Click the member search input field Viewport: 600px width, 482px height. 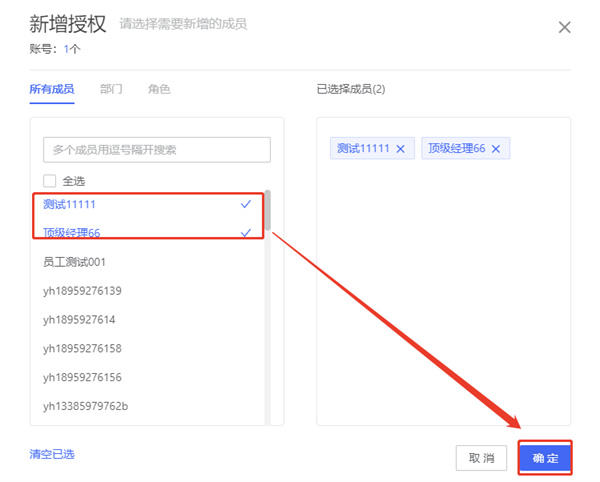click(x=157, y=150)
